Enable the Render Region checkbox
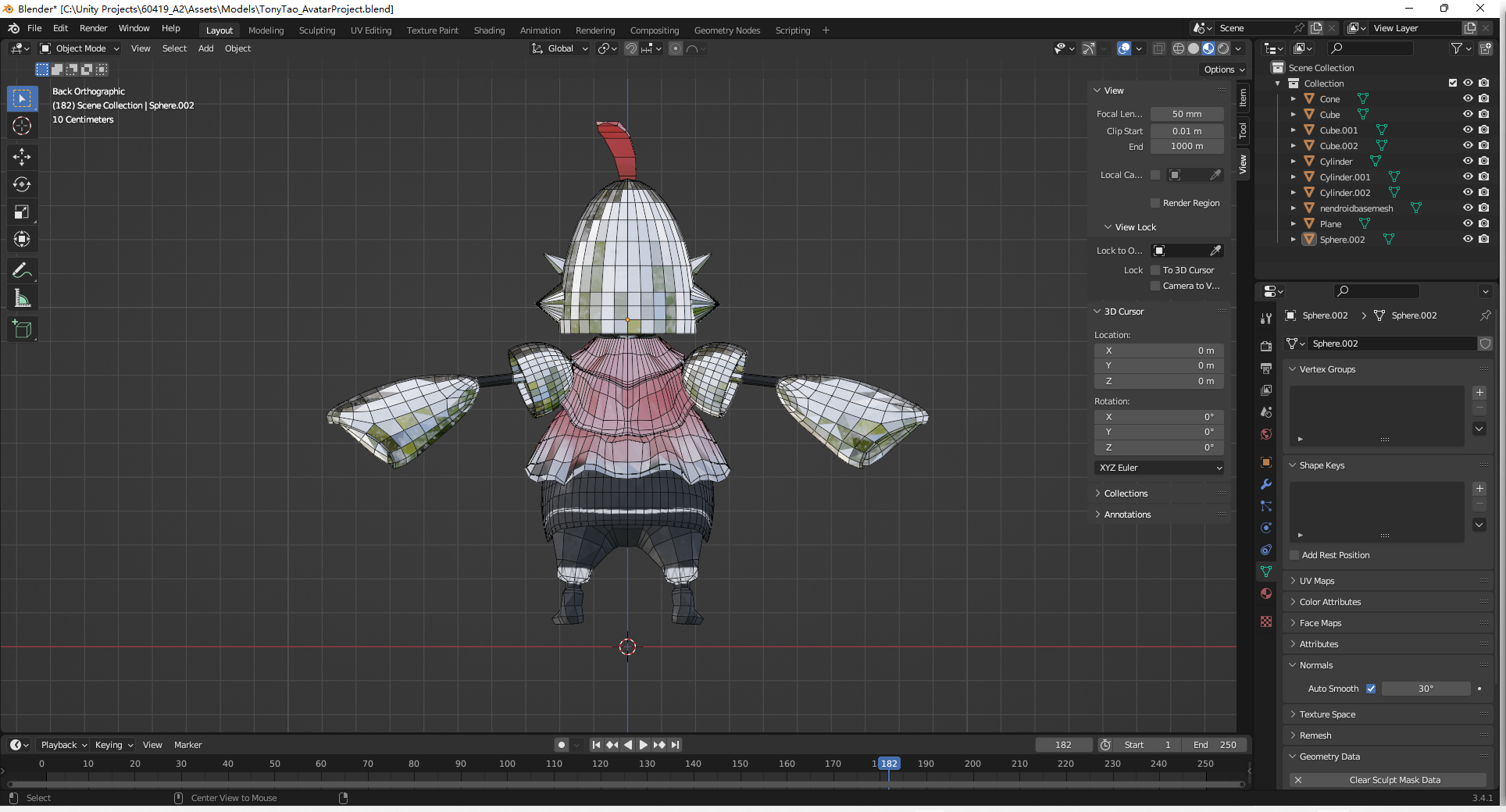 [x=1155, y=203]
